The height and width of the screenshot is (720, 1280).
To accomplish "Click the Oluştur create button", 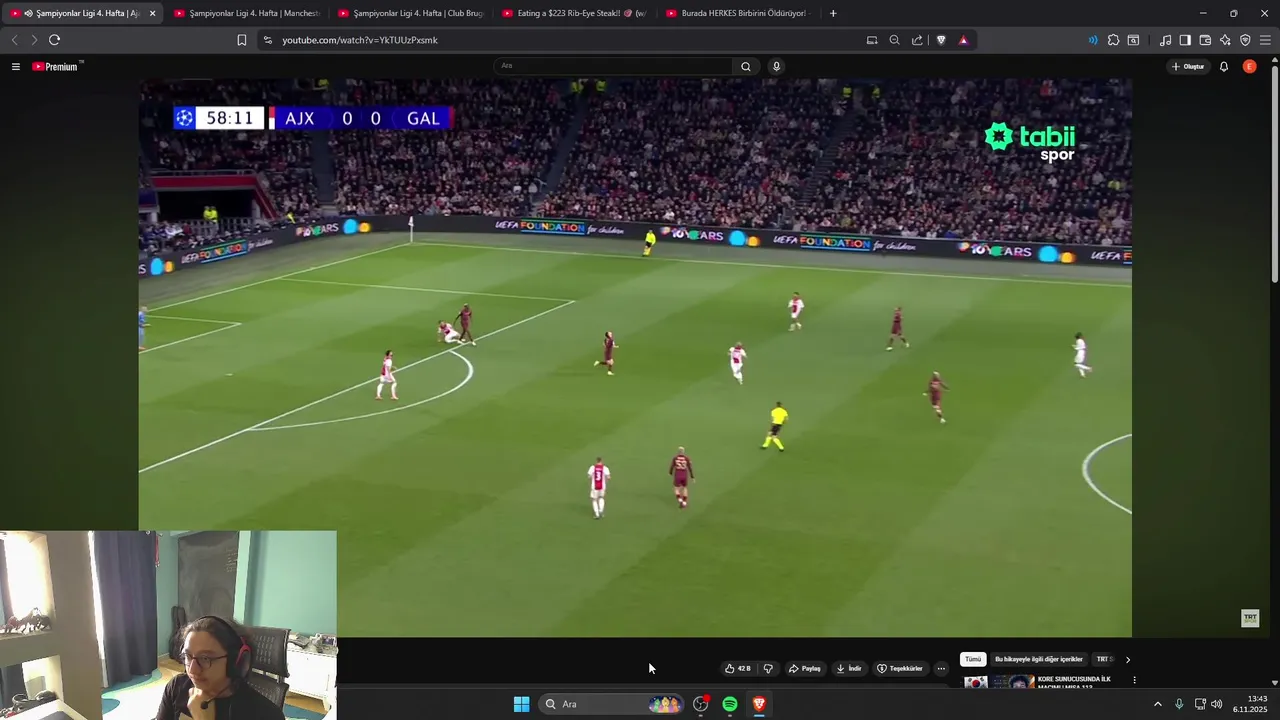I will click(1188, 67).
